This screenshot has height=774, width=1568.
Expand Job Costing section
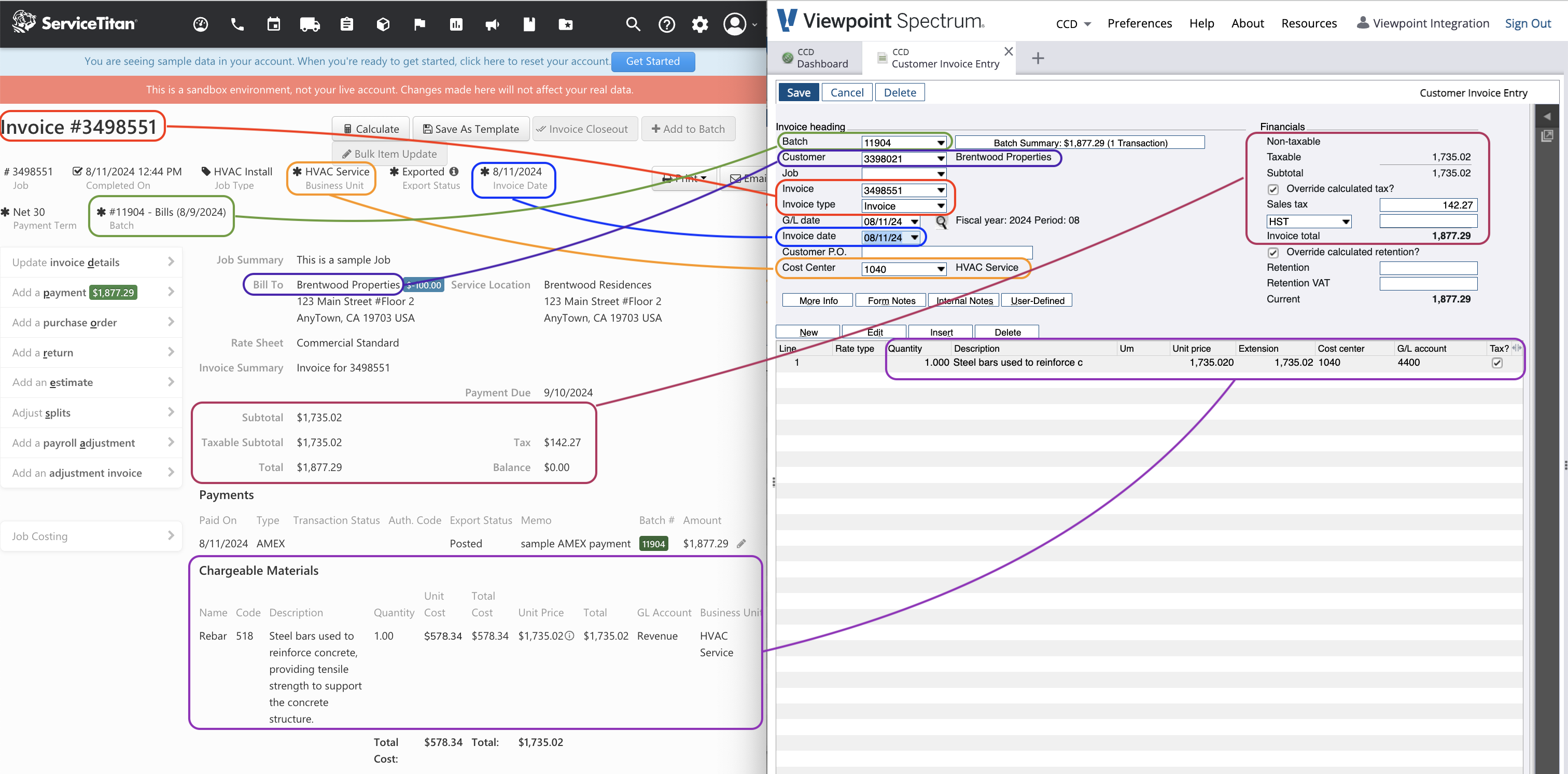click(92, 536)
